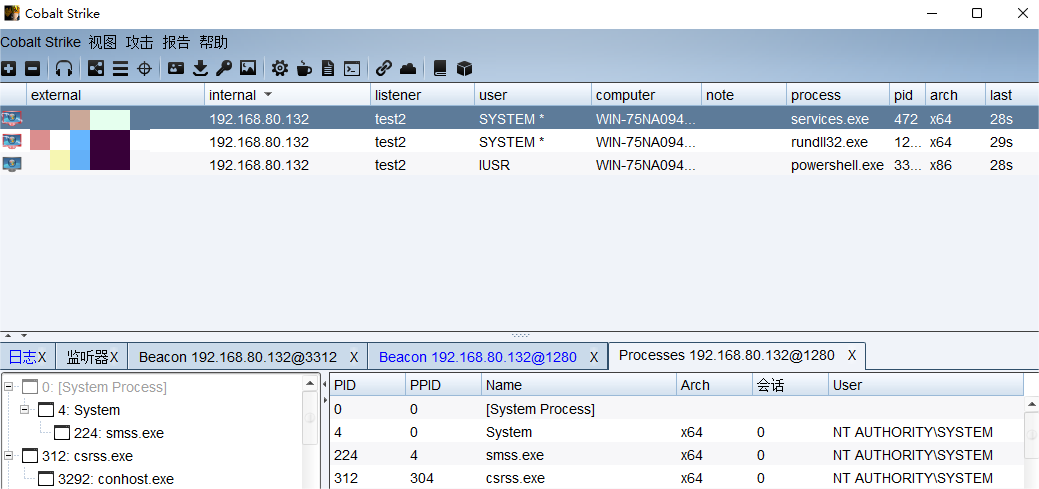Click beacon icon of powershell.exe session row
Screen dimensions: 1039x489
(12, 164)
